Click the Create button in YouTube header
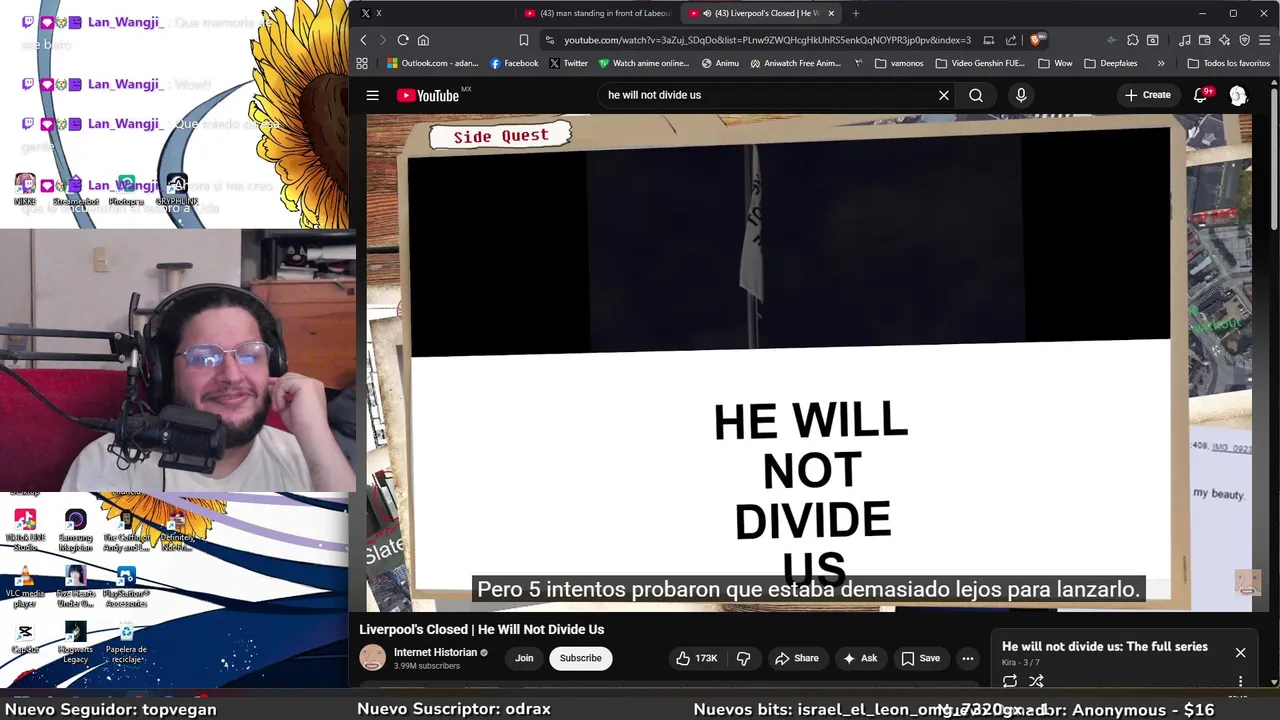Screen dimensions: 1280x720 click(x=1147, y=95)
